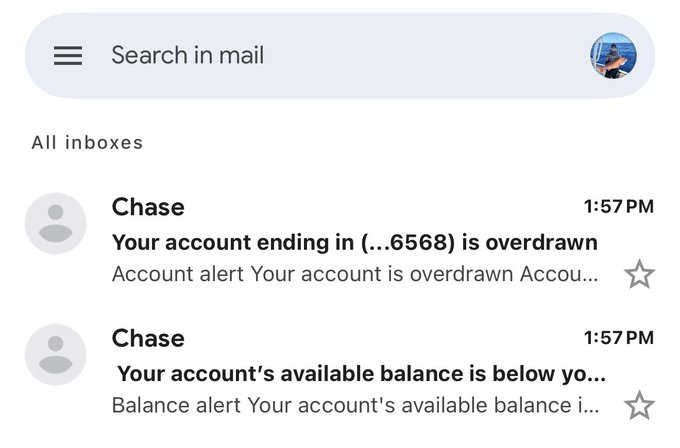This screenshot has width=680, height=448.
Task: Open the profile account avatar
Action: 613,56
